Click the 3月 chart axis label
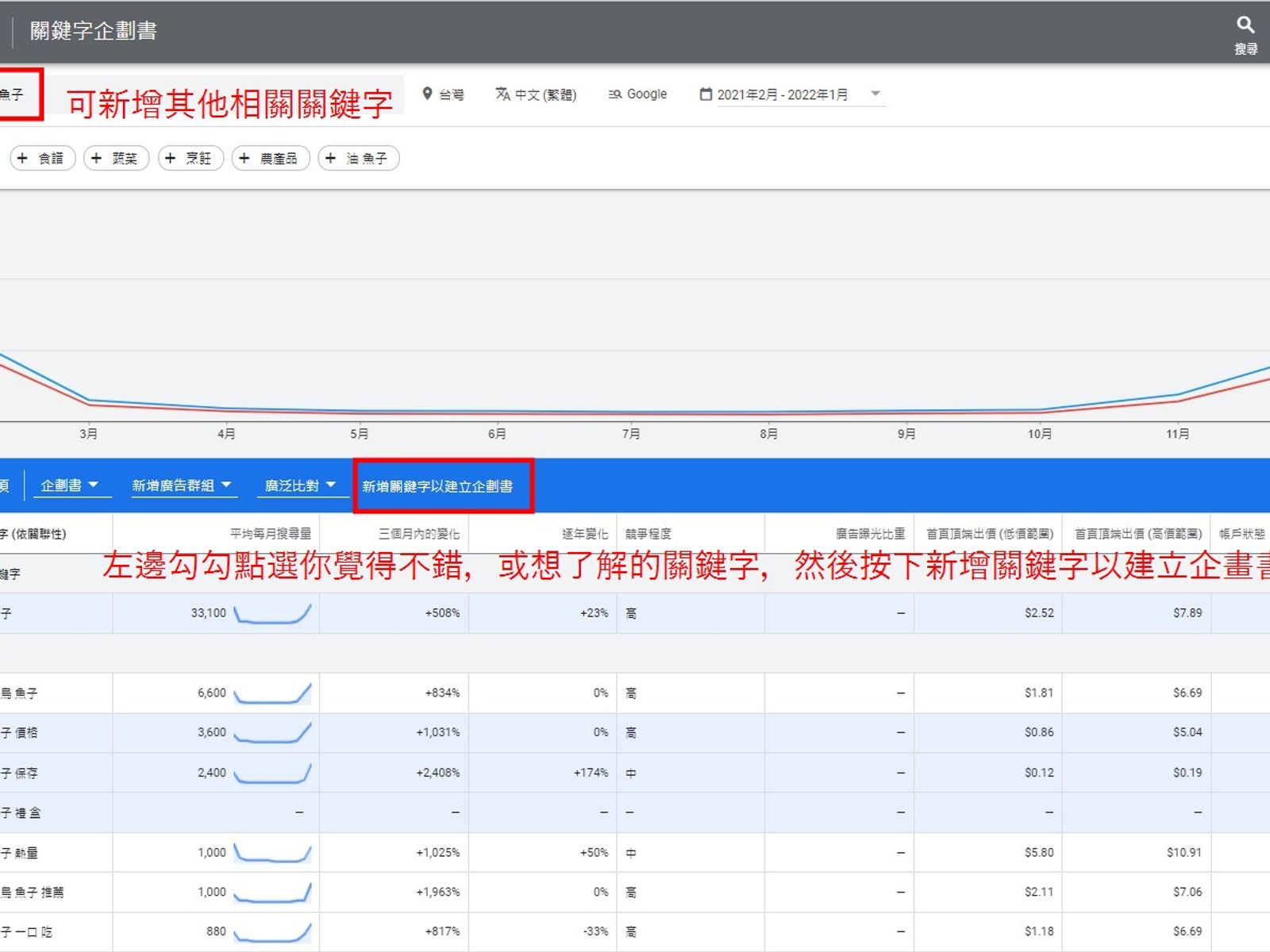 89,434
